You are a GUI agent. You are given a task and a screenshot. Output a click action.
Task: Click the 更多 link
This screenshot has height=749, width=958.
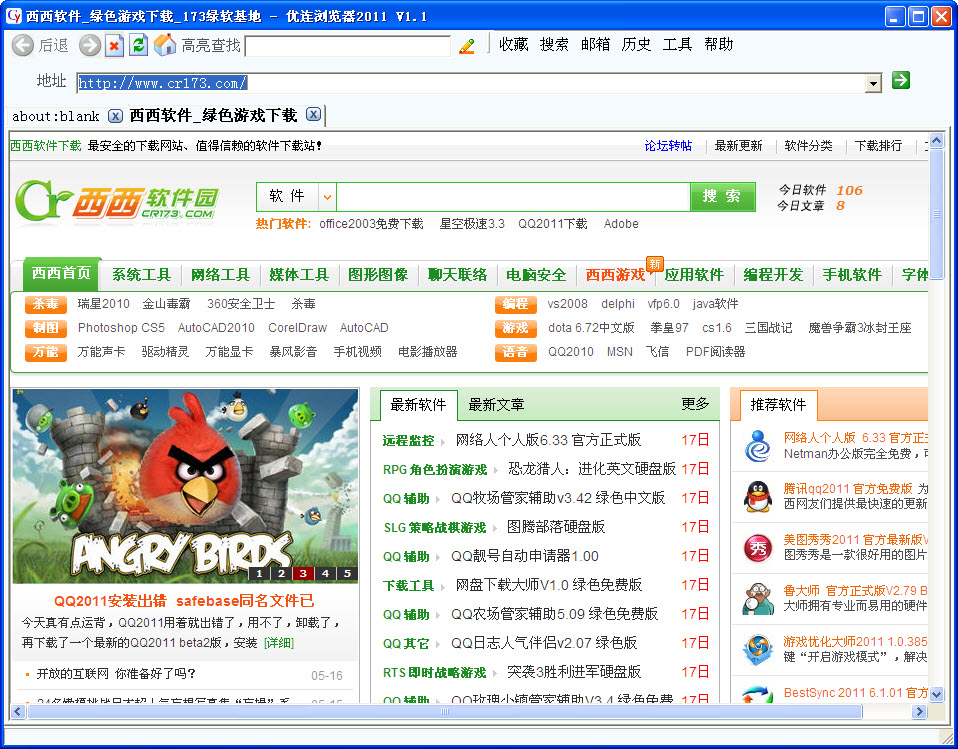click(x=695, y=404)
